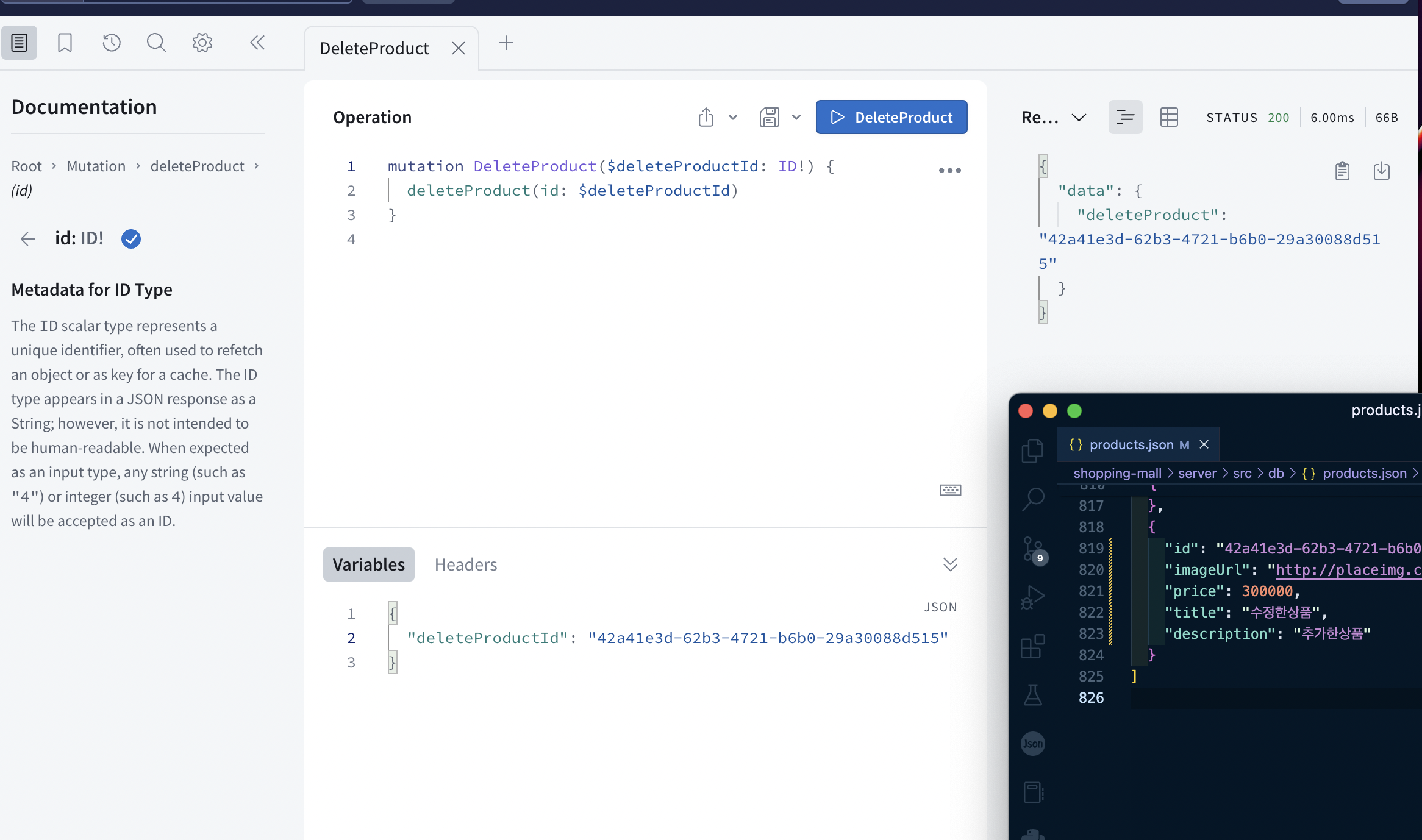The height and width of the screenshot is (840, 1422).
Task: Expand the share operation dropdown arrow
Action: [x=733, y=117]
